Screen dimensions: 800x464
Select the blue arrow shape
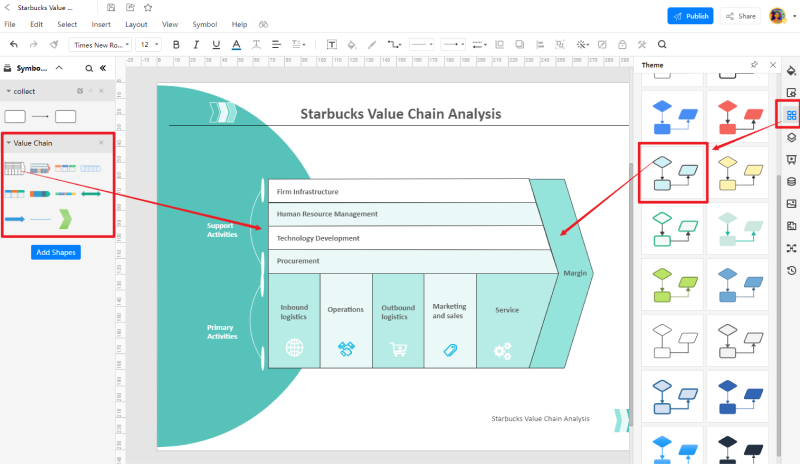coord(15,219)
